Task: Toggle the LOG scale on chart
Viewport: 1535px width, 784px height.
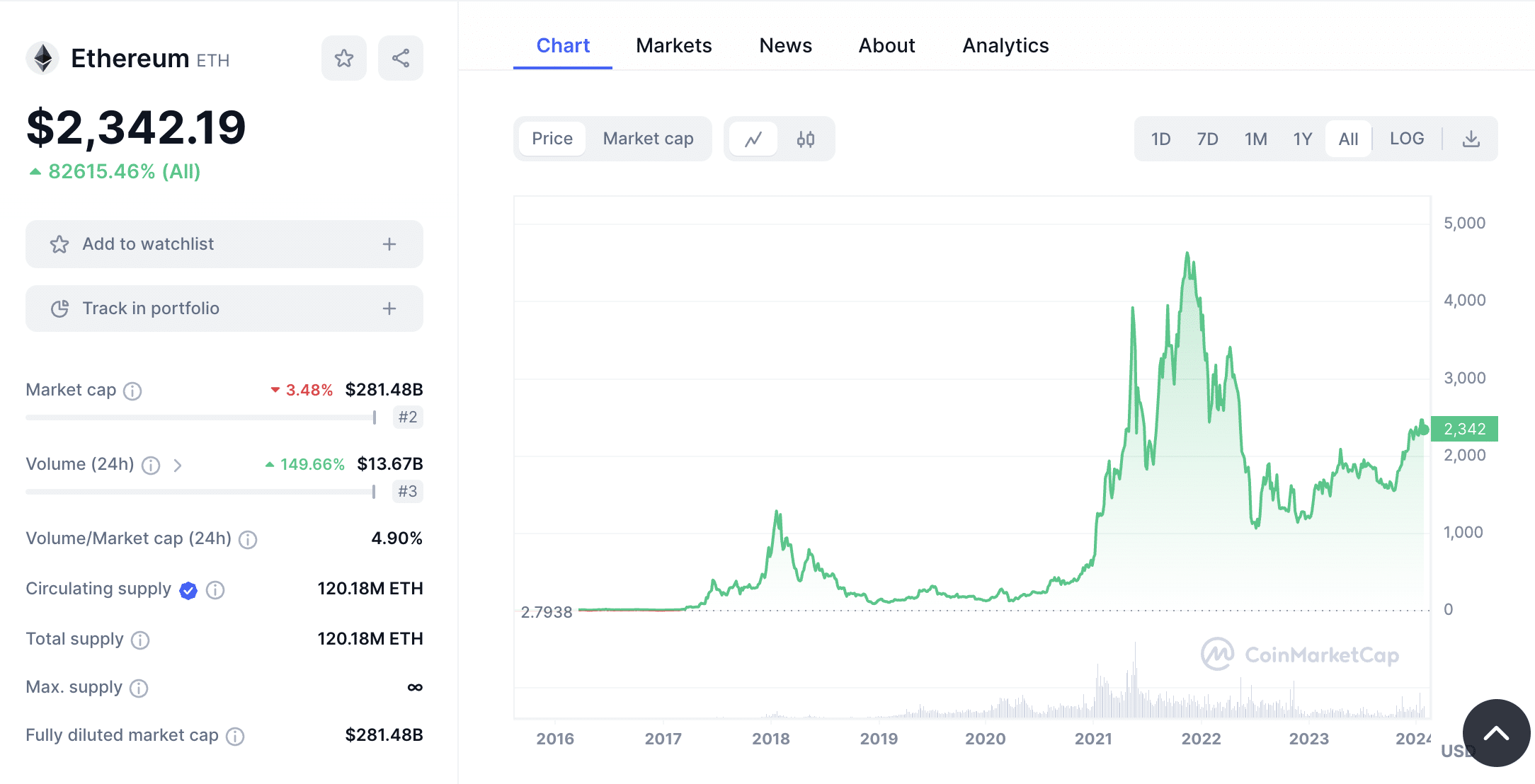Action: point(1406,139)
